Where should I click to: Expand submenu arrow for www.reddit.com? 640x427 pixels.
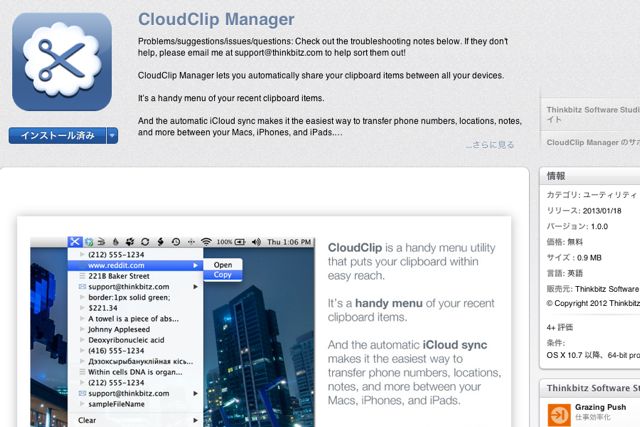[196, 265]
